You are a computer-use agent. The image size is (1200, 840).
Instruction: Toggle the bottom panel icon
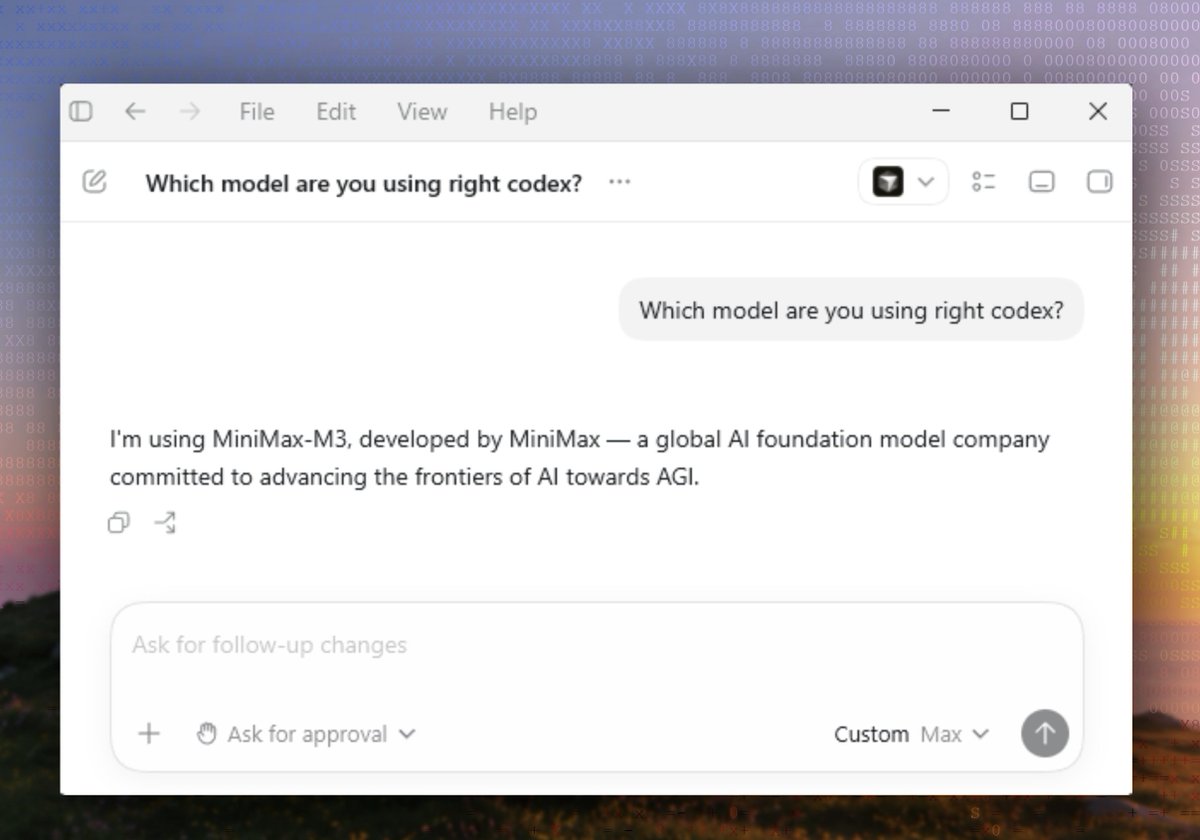click(1042, 182)
